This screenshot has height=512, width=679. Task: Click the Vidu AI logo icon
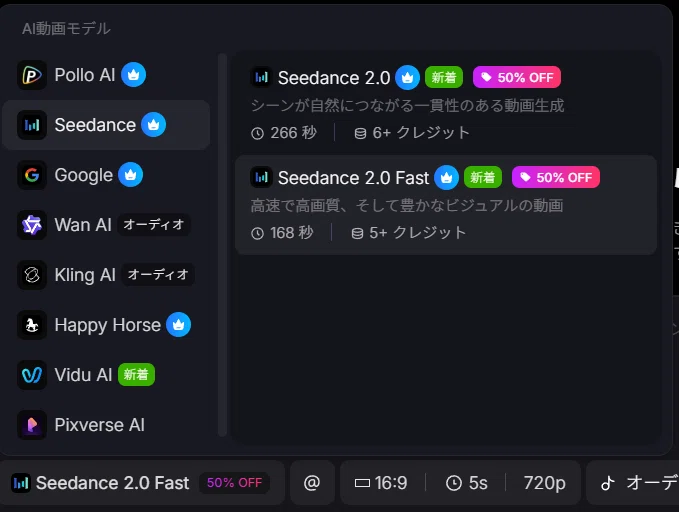pyautogui.click(x=32, y=375)
